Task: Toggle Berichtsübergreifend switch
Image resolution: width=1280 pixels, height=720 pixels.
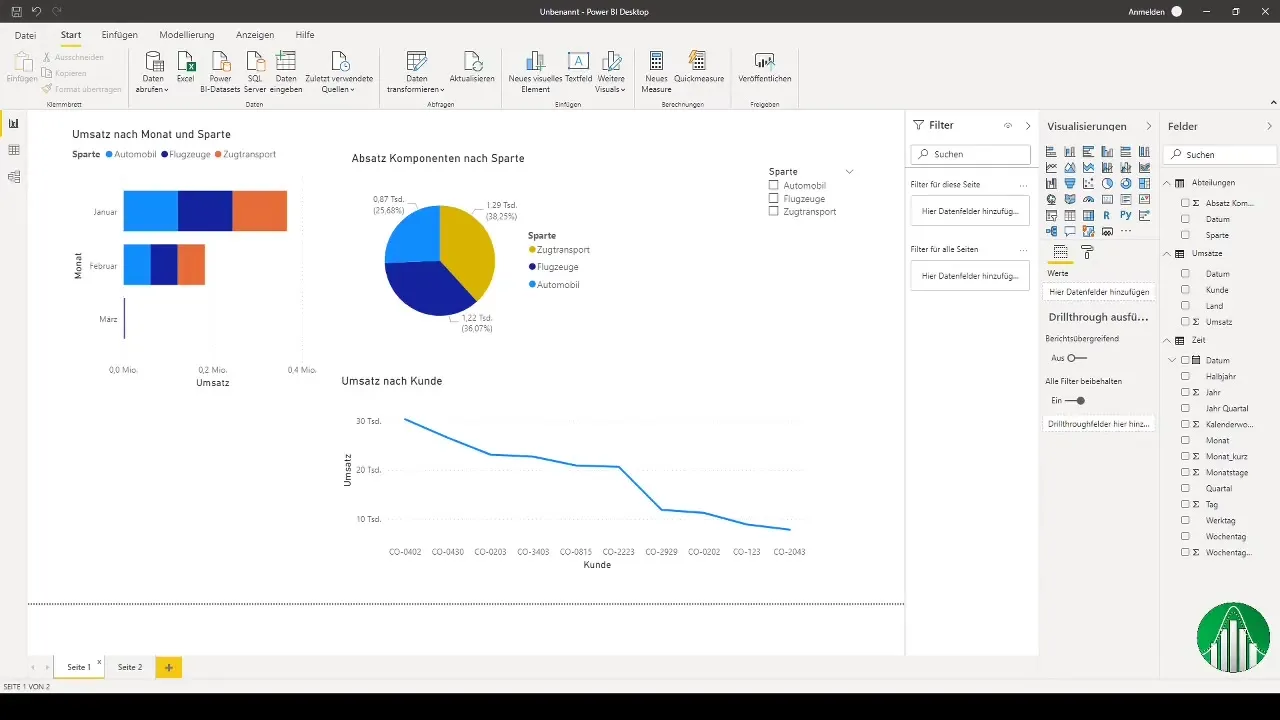Action: tap(1076, 358)
